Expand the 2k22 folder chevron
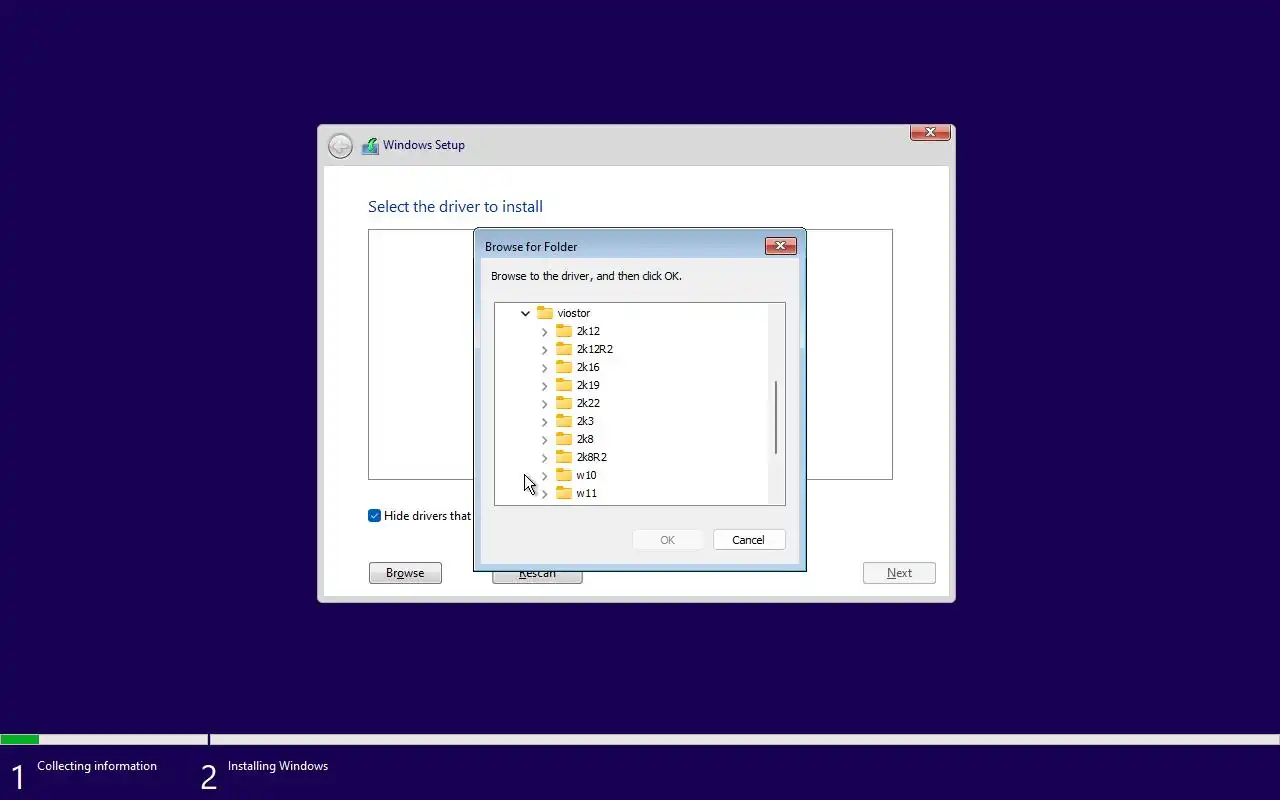1280x800 pixels. pyautogui.click(x=544, y=403)
